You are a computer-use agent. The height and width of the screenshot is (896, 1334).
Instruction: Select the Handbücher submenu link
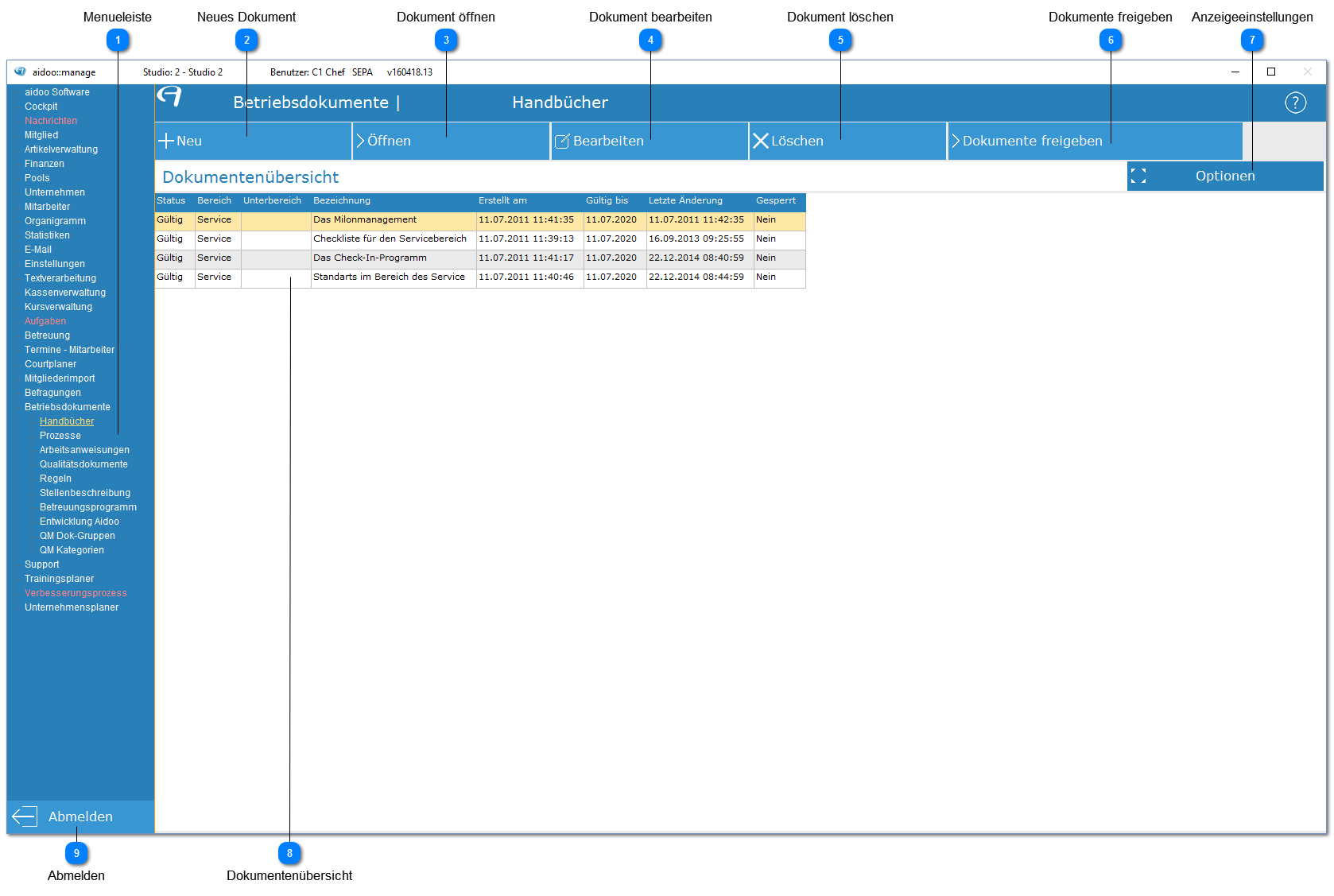point(67,421)
